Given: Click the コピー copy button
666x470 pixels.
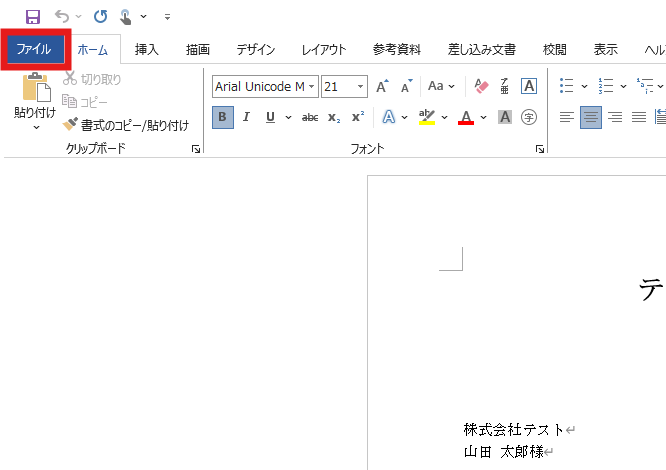Looking at the screenshot, I should pos(85,102).
